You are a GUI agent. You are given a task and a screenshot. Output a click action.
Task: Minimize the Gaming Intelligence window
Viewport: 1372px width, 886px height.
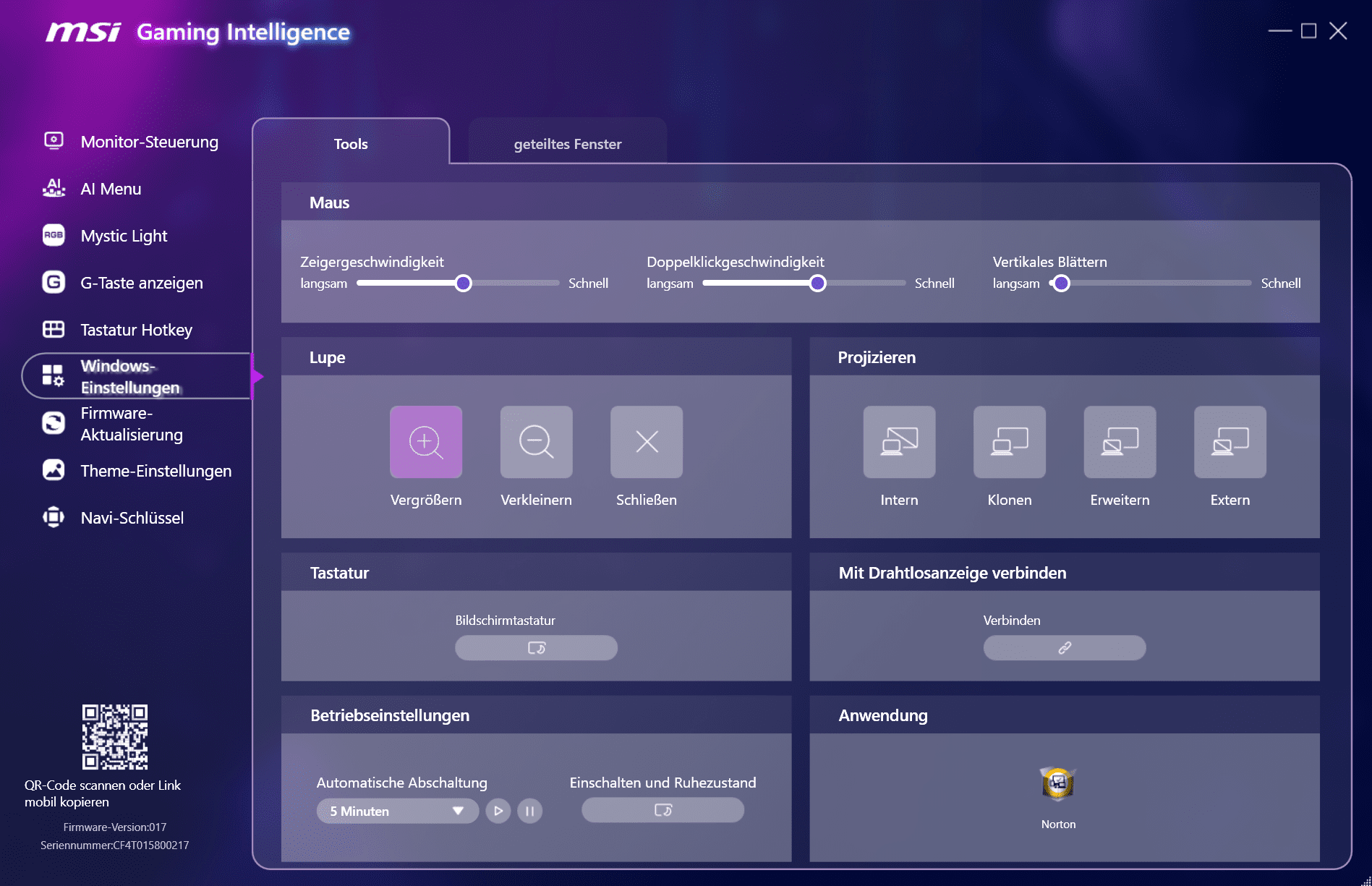point(1279,30)
